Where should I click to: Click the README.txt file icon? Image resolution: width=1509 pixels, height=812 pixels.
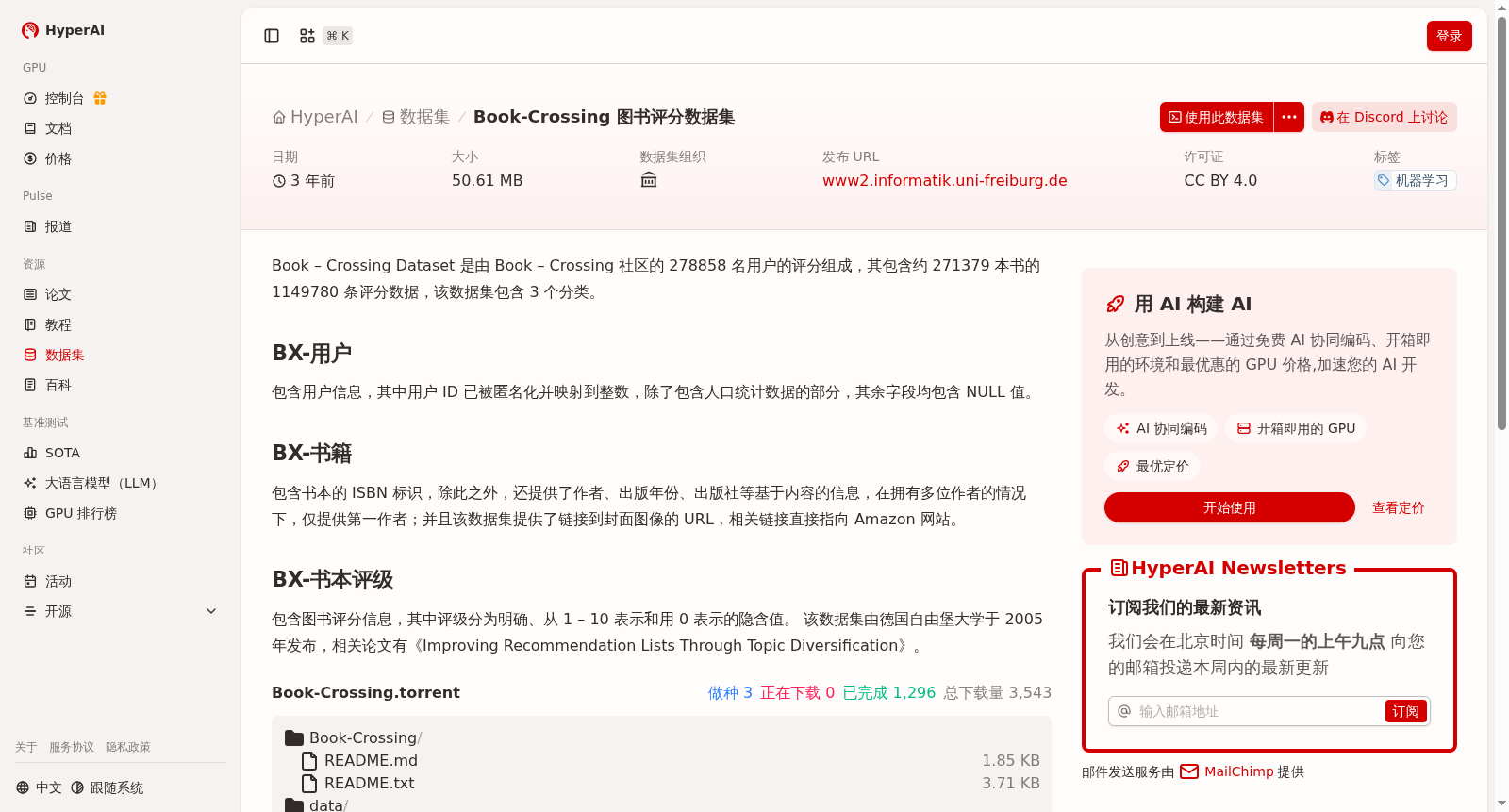(x=308, y=783)
